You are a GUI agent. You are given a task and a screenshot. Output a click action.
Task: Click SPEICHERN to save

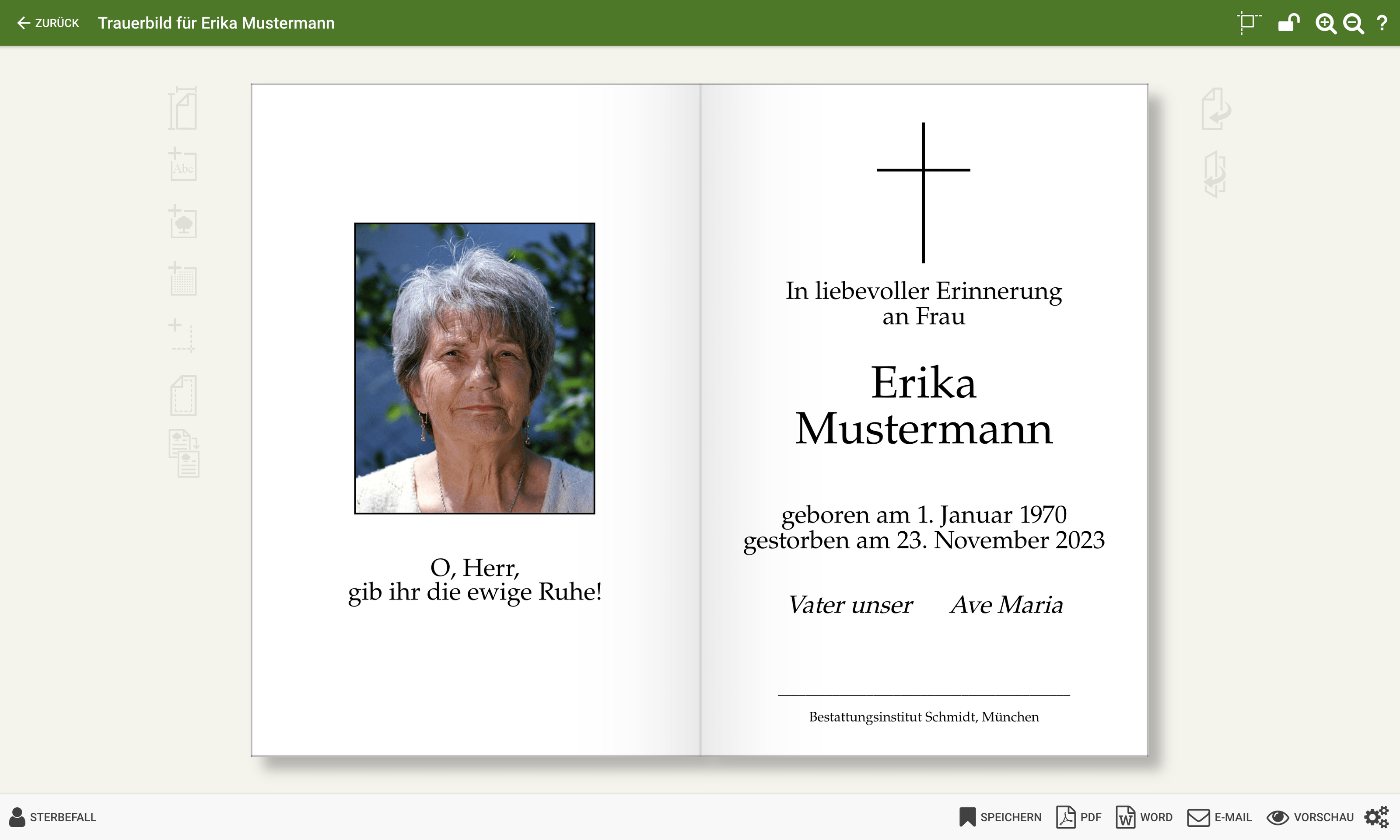pyautogui.click(x=1000, y=817)
